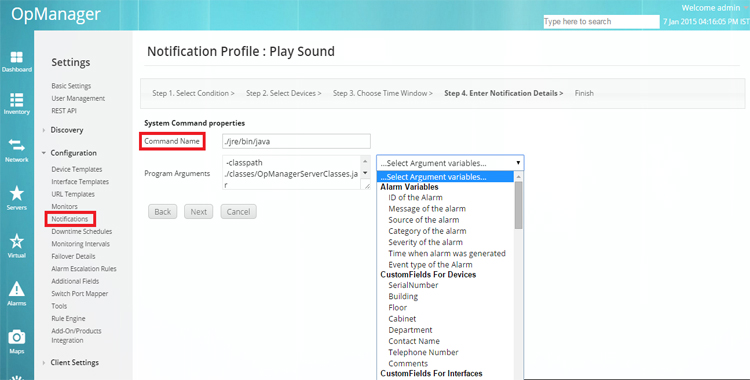The height and width of the screenshot is (380, 750).
Task: Click the Back button
Action: [x=163, y=212]
